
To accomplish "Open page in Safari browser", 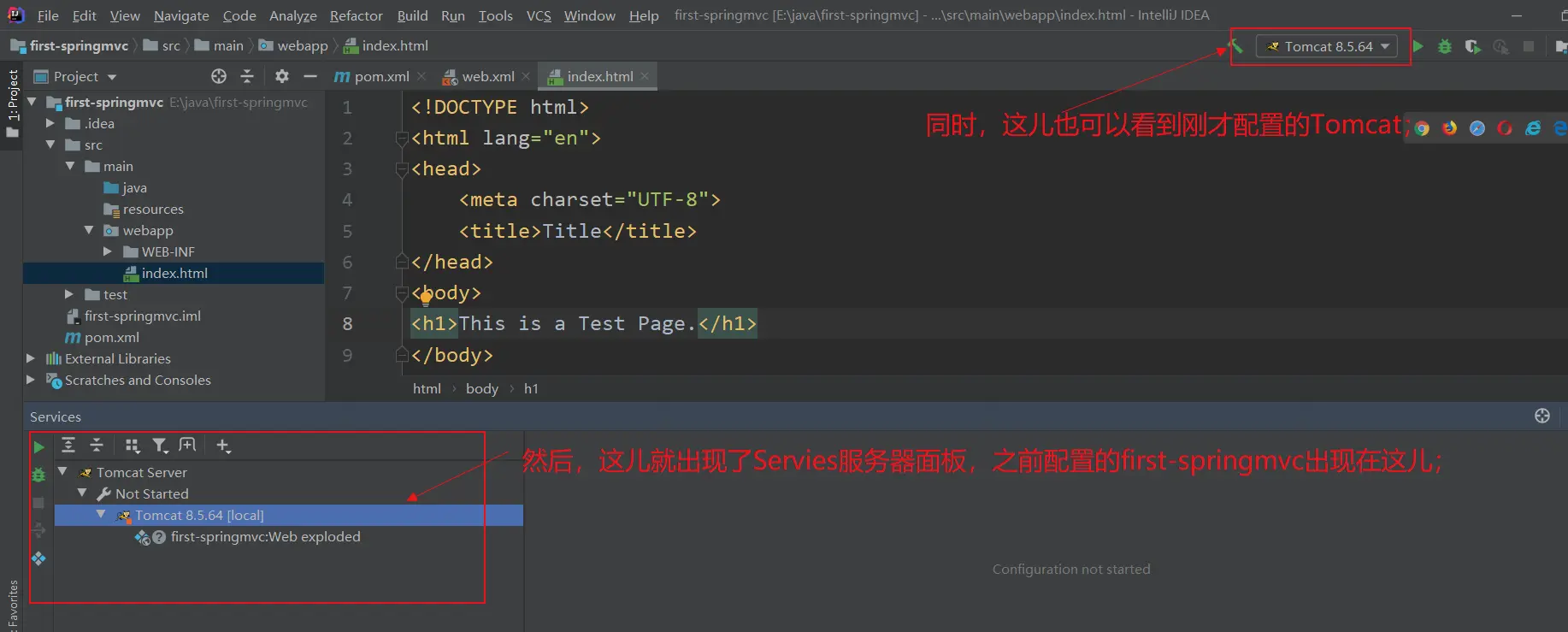I will tap(1477, 128).
